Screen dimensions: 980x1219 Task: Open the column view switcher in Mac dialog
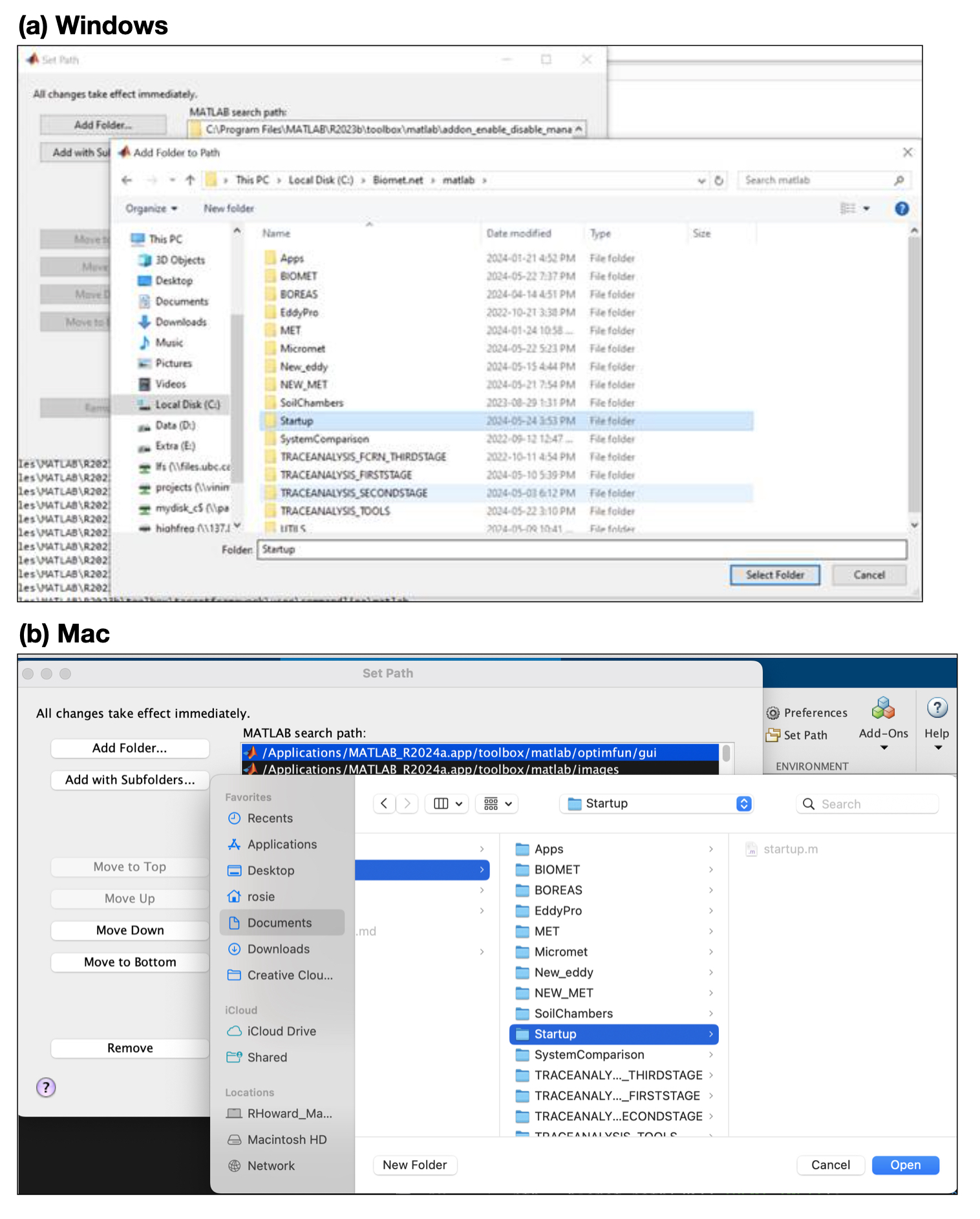point(448,803)
